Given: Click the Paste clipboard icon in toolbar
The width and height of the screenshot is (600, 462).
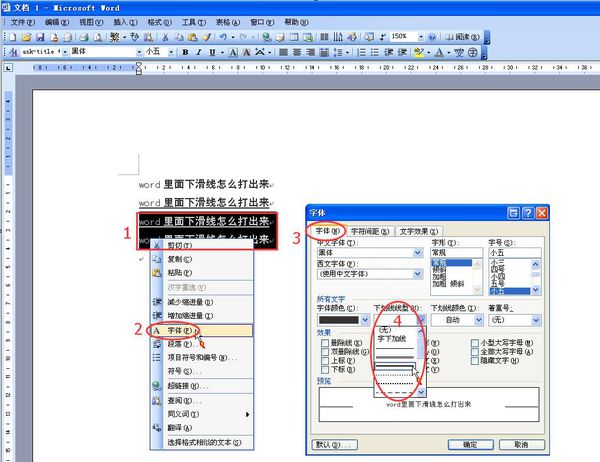Looking at the screenshot, I should [193, 37].
